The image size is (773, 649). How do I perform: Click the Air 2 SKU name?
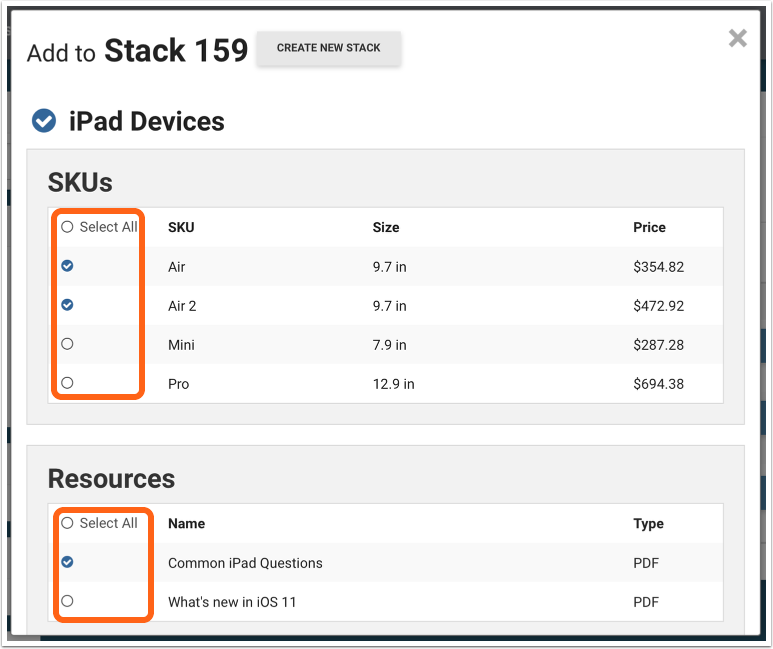182,306
